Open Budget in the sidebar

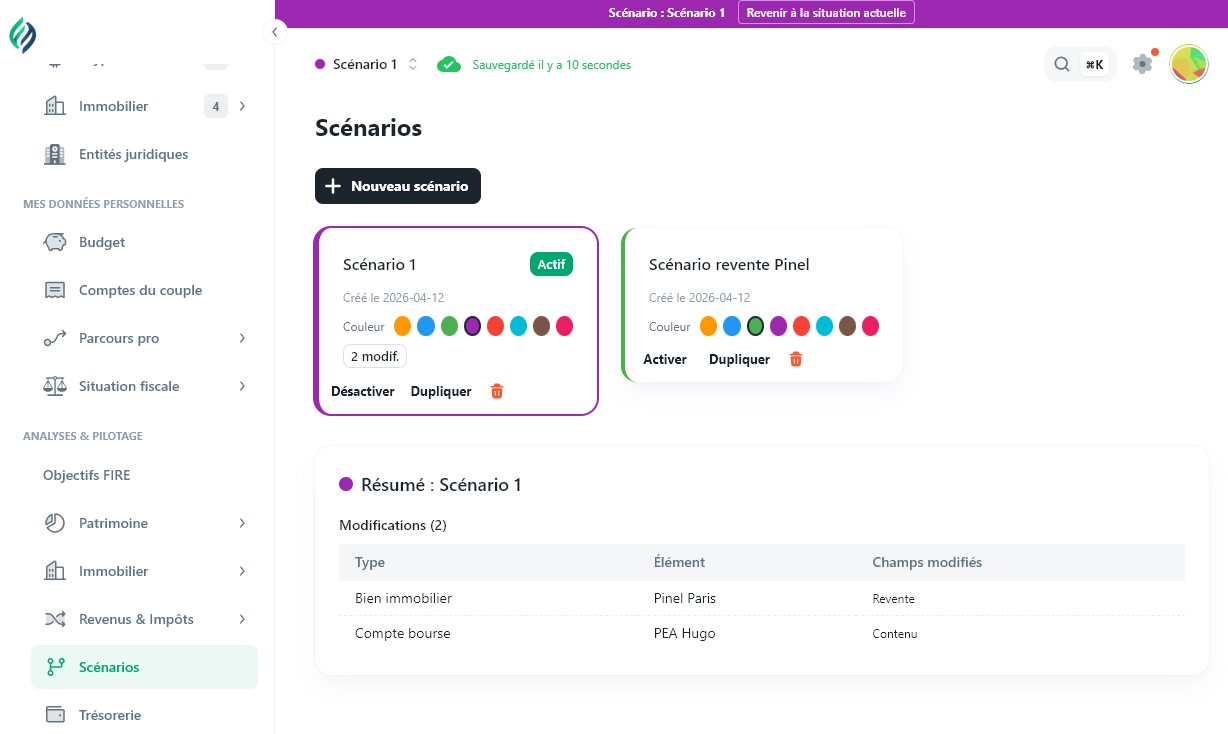pyautogui.click(x=102, y=242)
